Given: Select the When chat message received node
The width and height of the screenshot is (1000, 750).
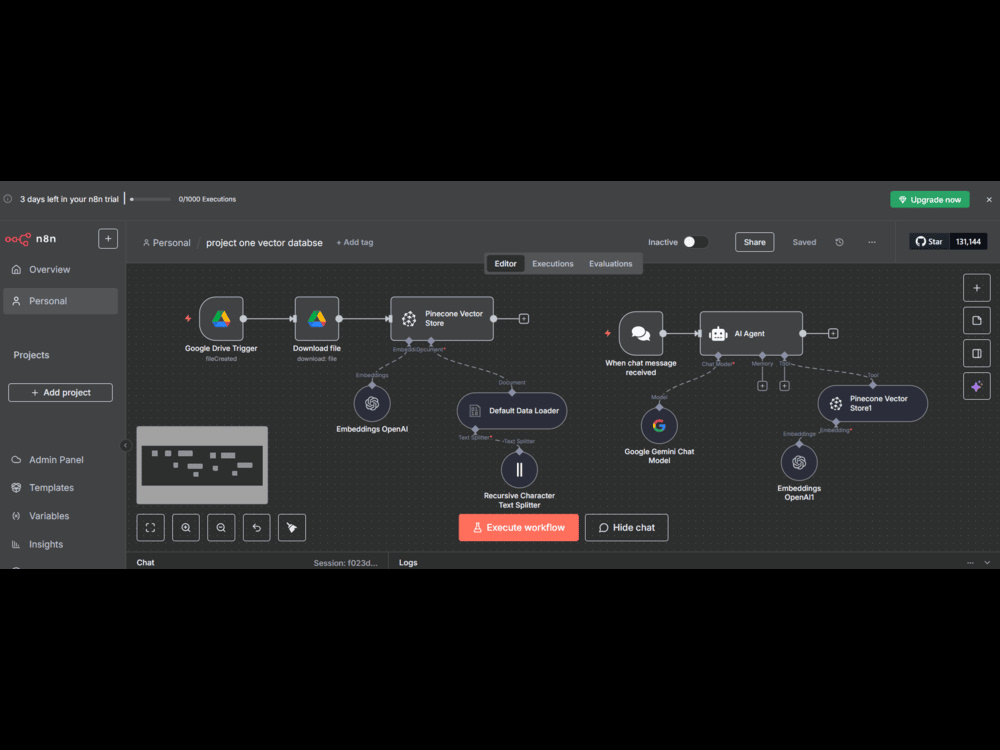Looking at the screenshot, I should point(641,334).
